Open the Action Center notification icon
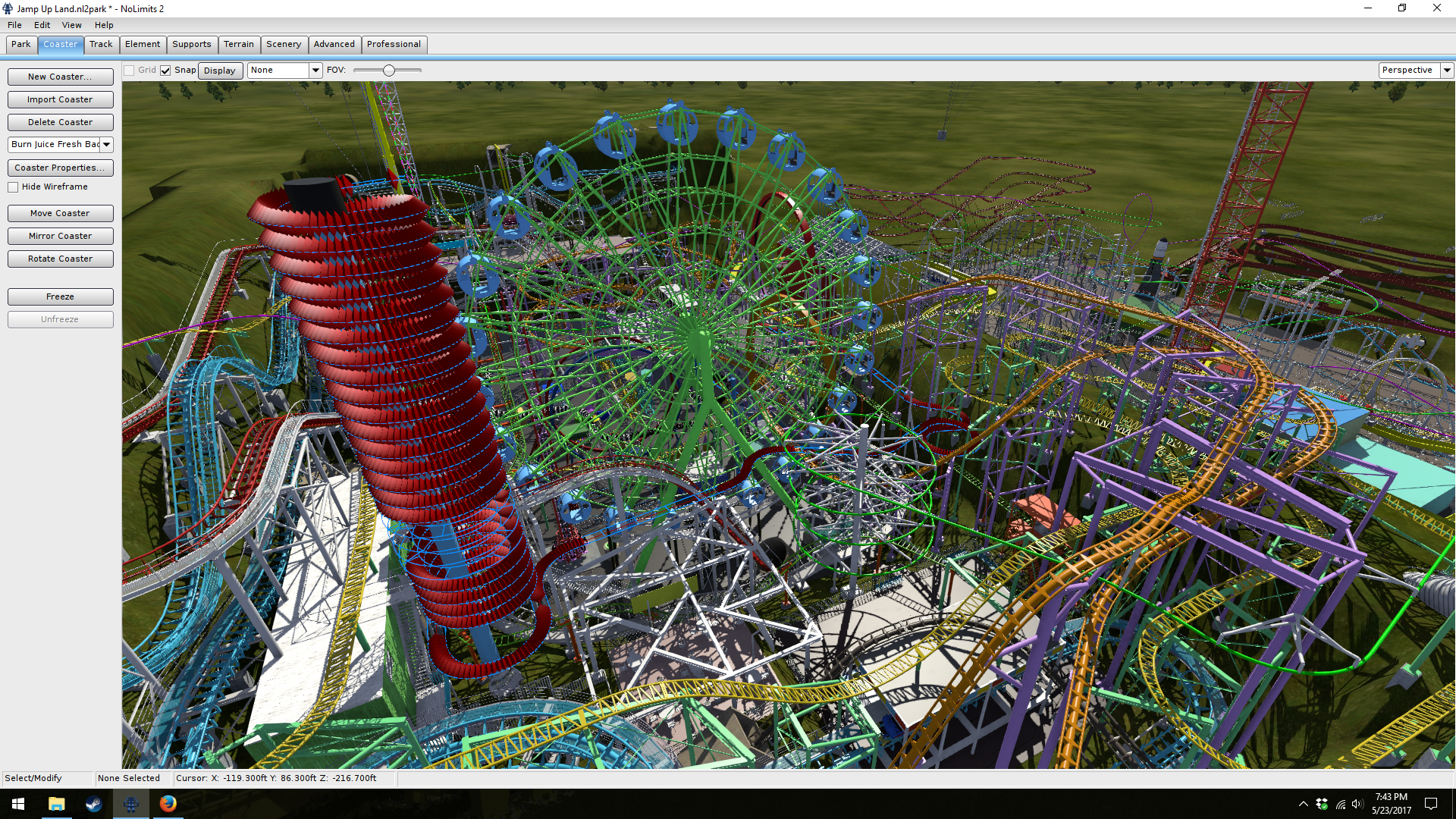 coord(1431,804)
